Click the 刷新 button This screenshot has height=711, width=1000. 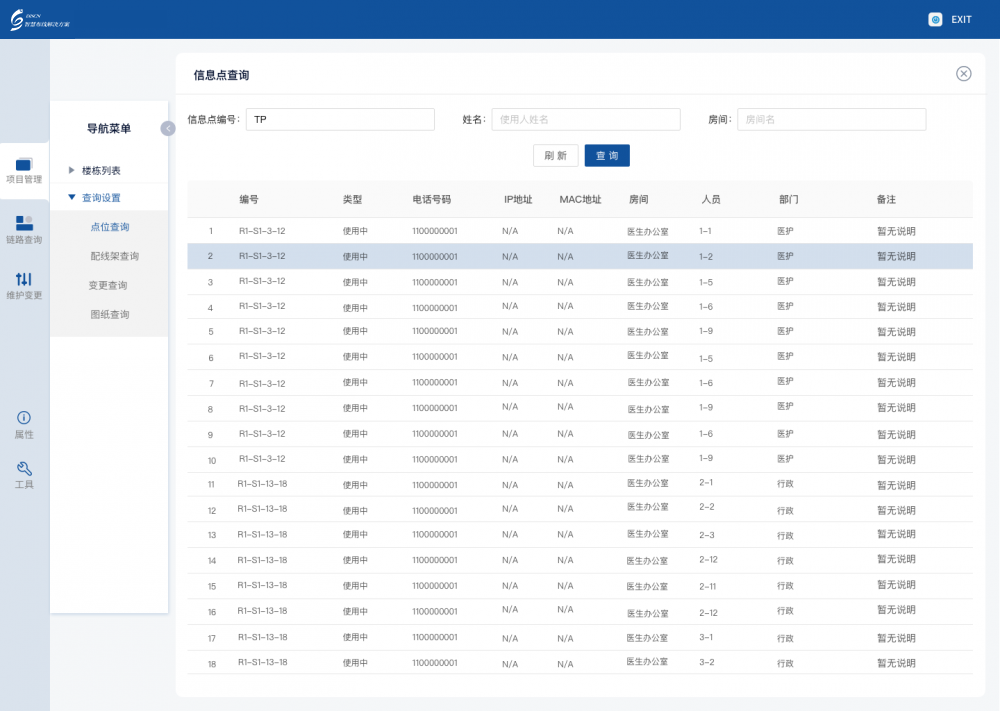(555, 156)
